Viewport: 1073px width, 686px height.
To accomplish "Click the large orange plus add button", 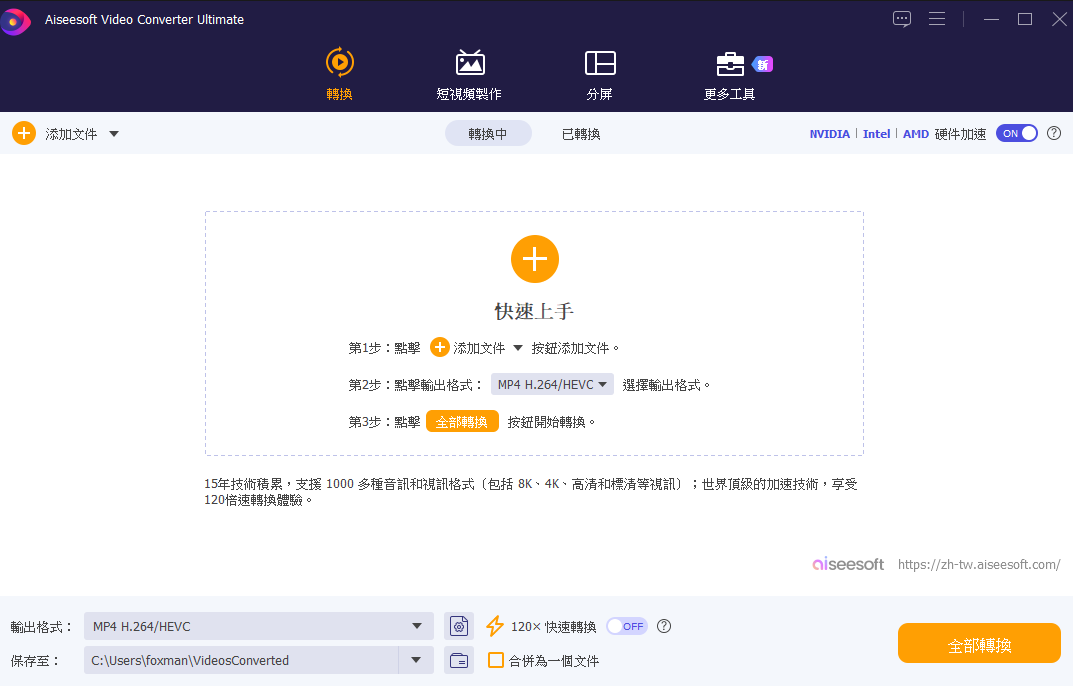I will coord(534,259).
